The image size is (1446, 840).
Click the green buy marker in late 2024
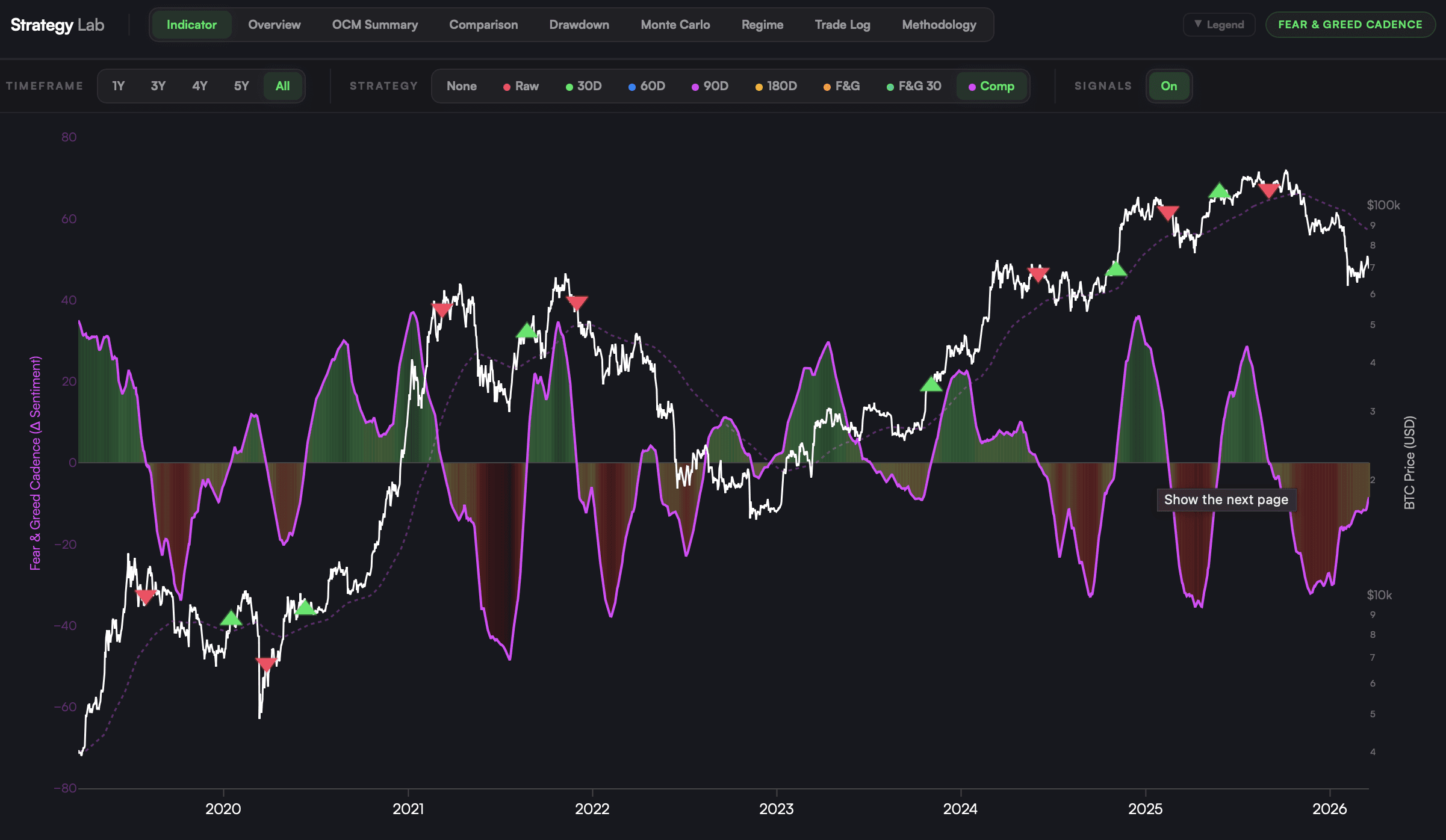(1116, 268)
